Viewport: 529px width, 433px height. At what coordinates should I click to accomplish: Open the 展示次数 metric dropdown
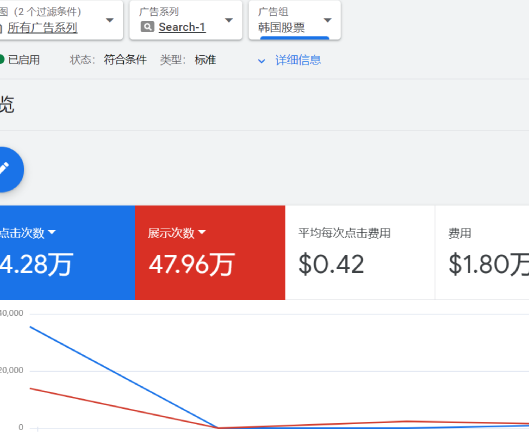(x=202, y=232)
